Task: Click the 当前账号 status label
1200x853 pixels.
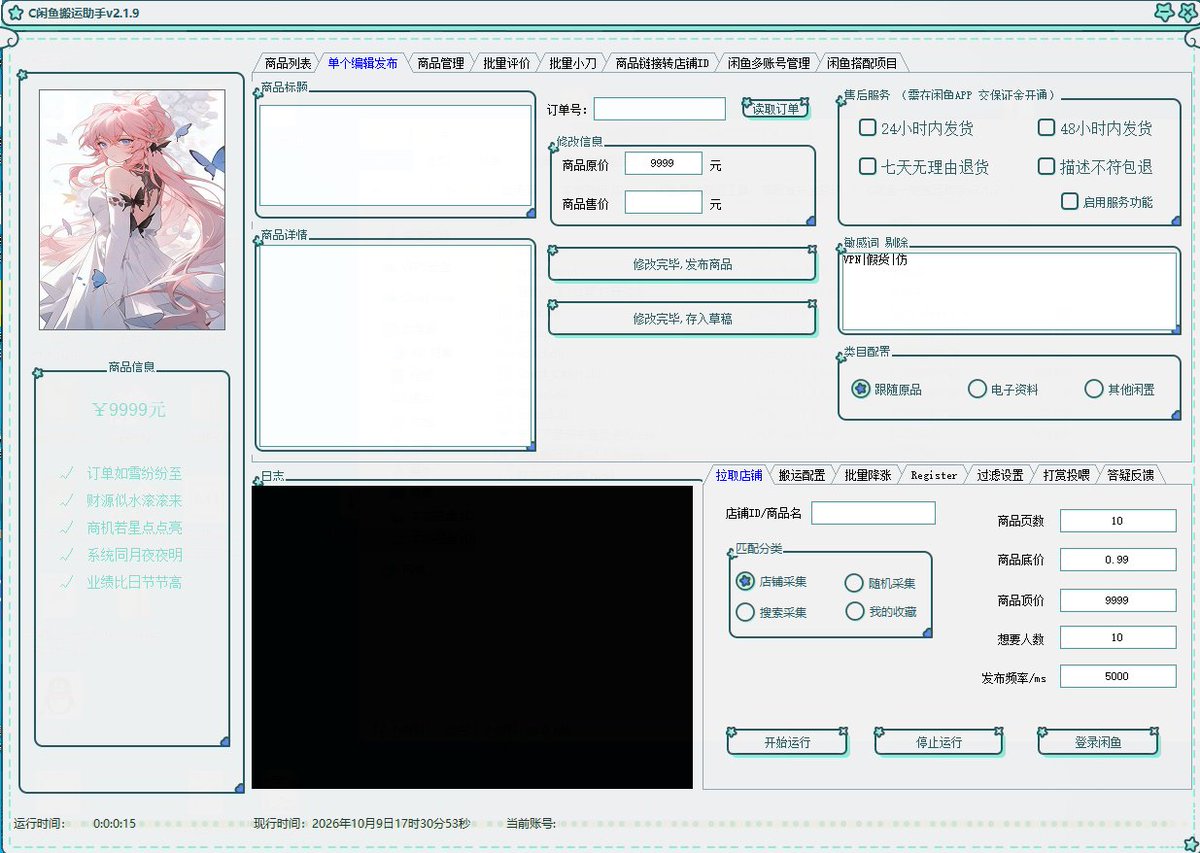Action: pyautogui.click(x=531, y=824)
